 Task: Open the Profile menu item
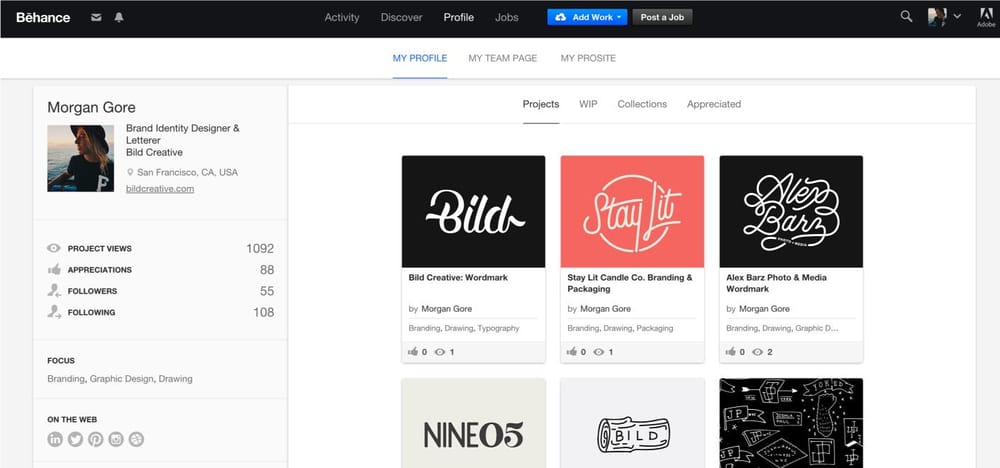[459, 17]
